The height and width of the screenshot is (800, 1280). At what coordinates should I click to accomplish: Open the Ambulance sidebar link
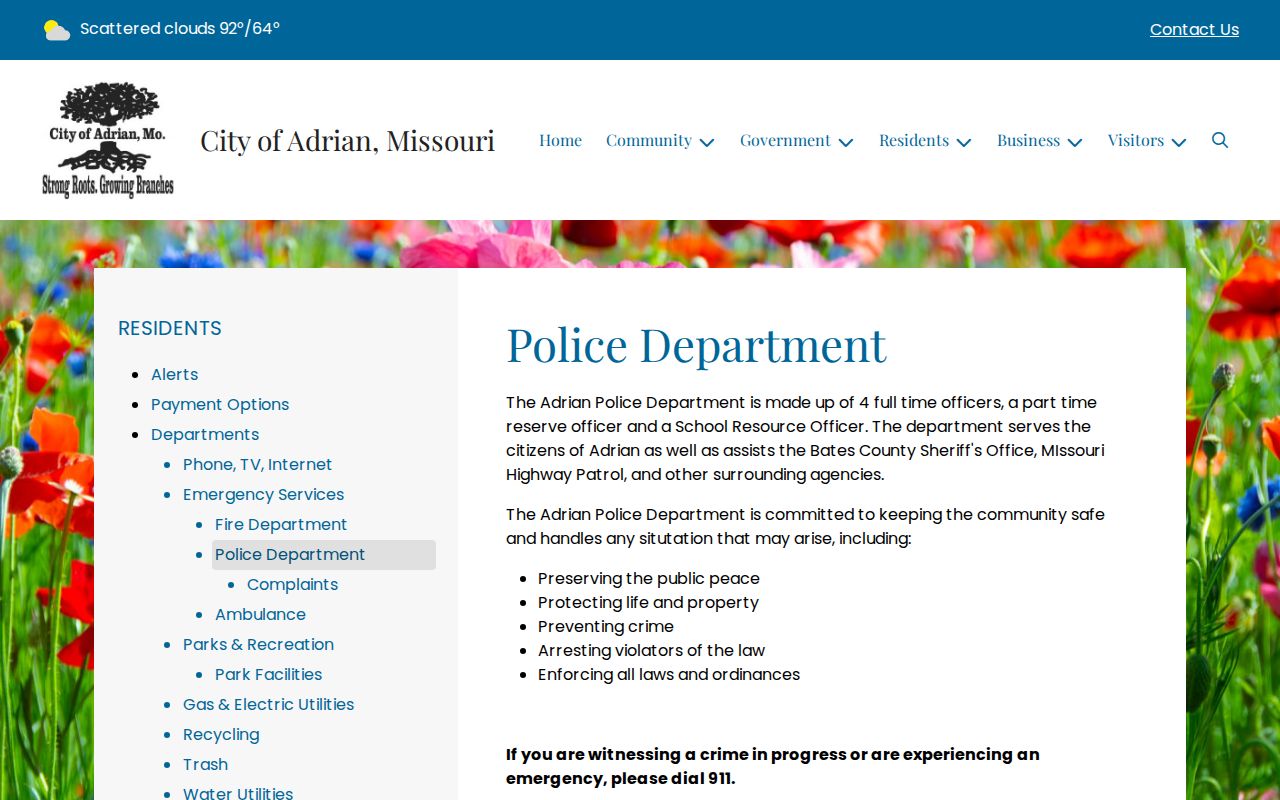click(x=261, y=614)
